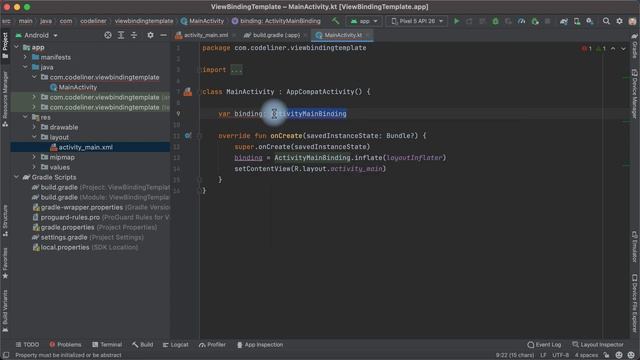Click the UTF-8 encoding status entry

pos(560,356)
